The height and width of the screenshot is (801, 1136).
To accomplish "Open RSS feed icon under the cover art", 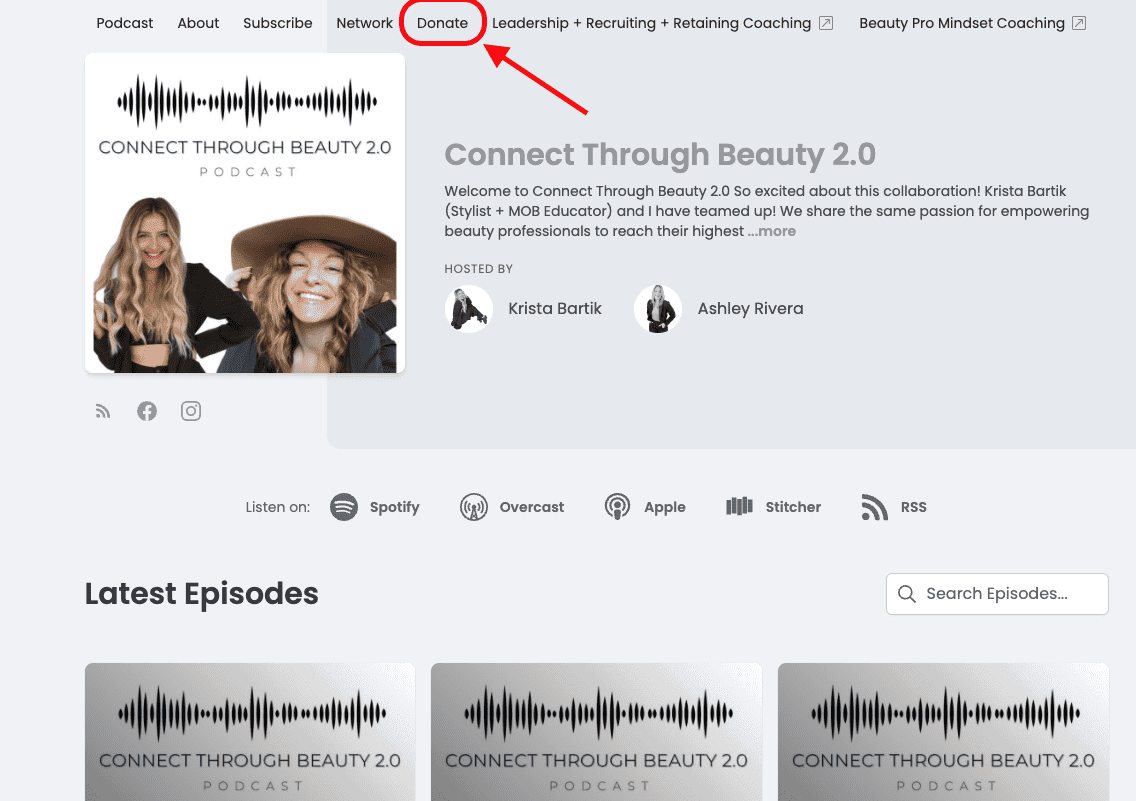I will (103, 411).
